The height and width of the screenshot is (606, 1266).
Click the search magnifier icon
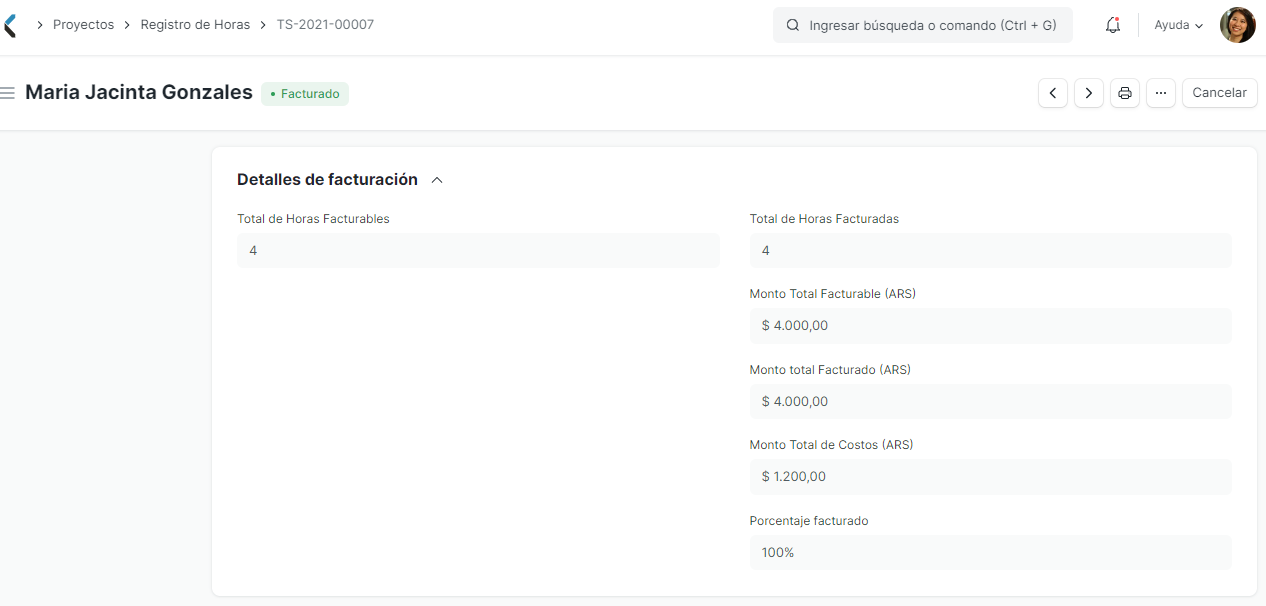tap(793, 25)
